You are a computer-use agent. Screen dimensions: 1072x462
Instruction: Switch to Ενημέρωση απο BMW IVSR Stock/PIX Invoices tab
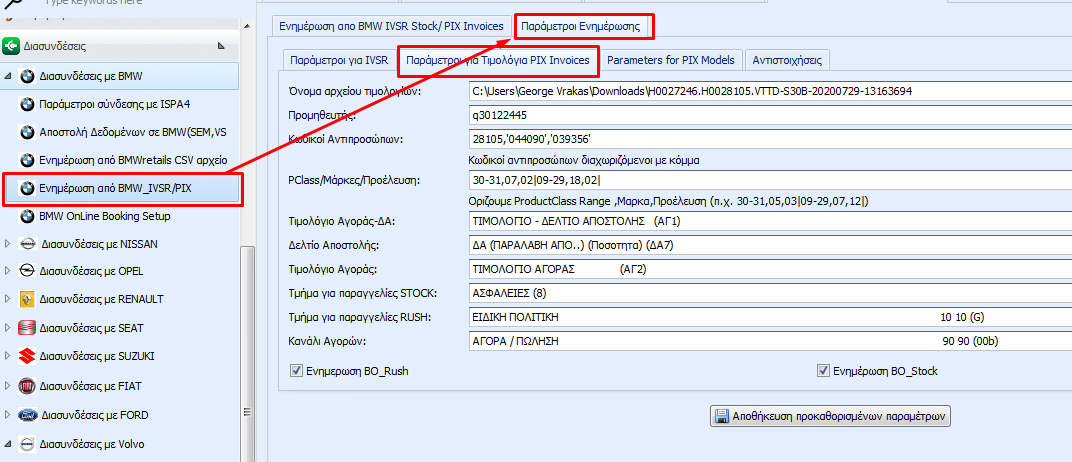pyautogui.click(x=390, y=25)
